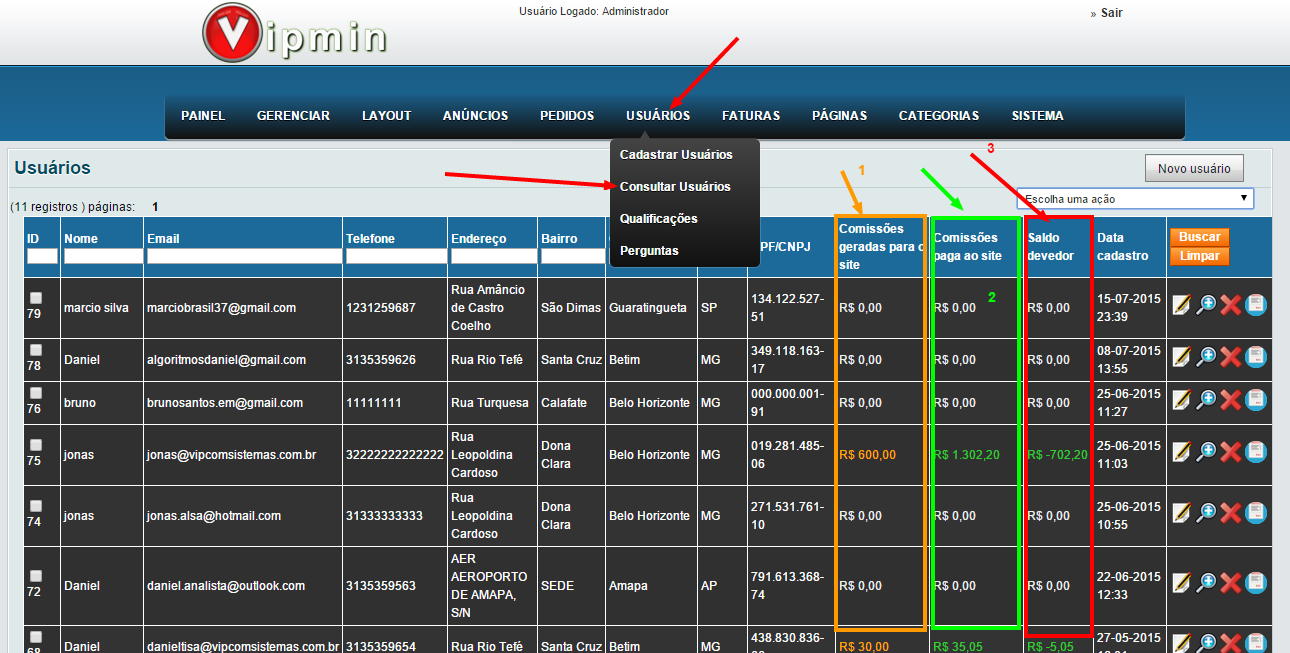
Task: Toggle the checkbox for user ID 74
Action: [36, 506]
